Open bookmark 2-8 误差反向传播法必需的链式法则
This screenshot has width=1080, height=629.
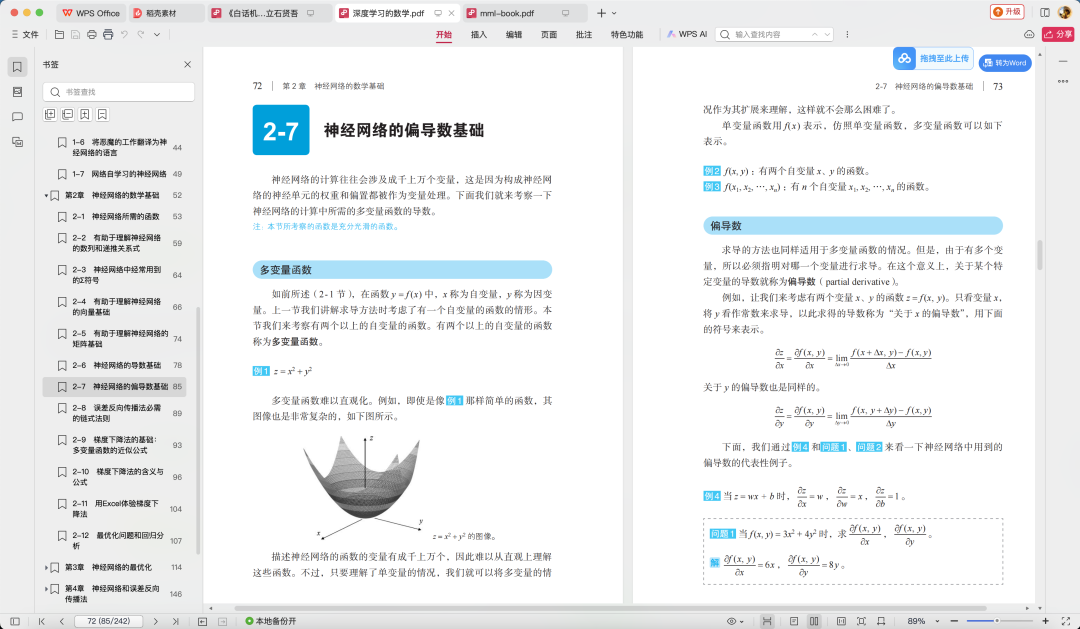tap(114, 413)
